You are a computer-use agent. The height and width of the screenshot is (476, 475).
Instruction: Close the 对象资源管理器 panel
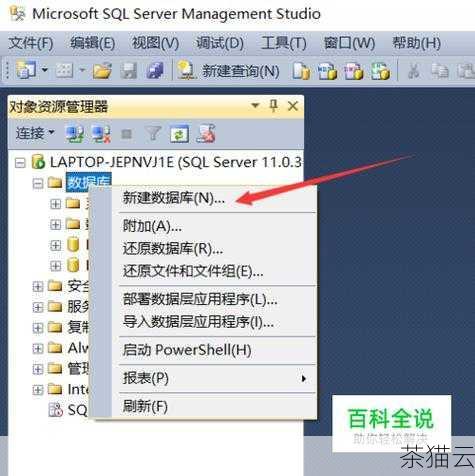coord(293,106)
